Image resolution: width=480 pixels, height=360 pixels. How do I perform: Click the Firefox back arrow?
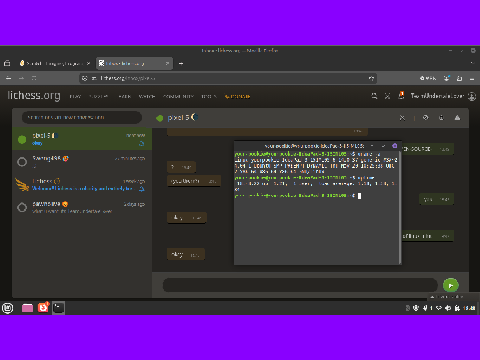click(8, 78)
